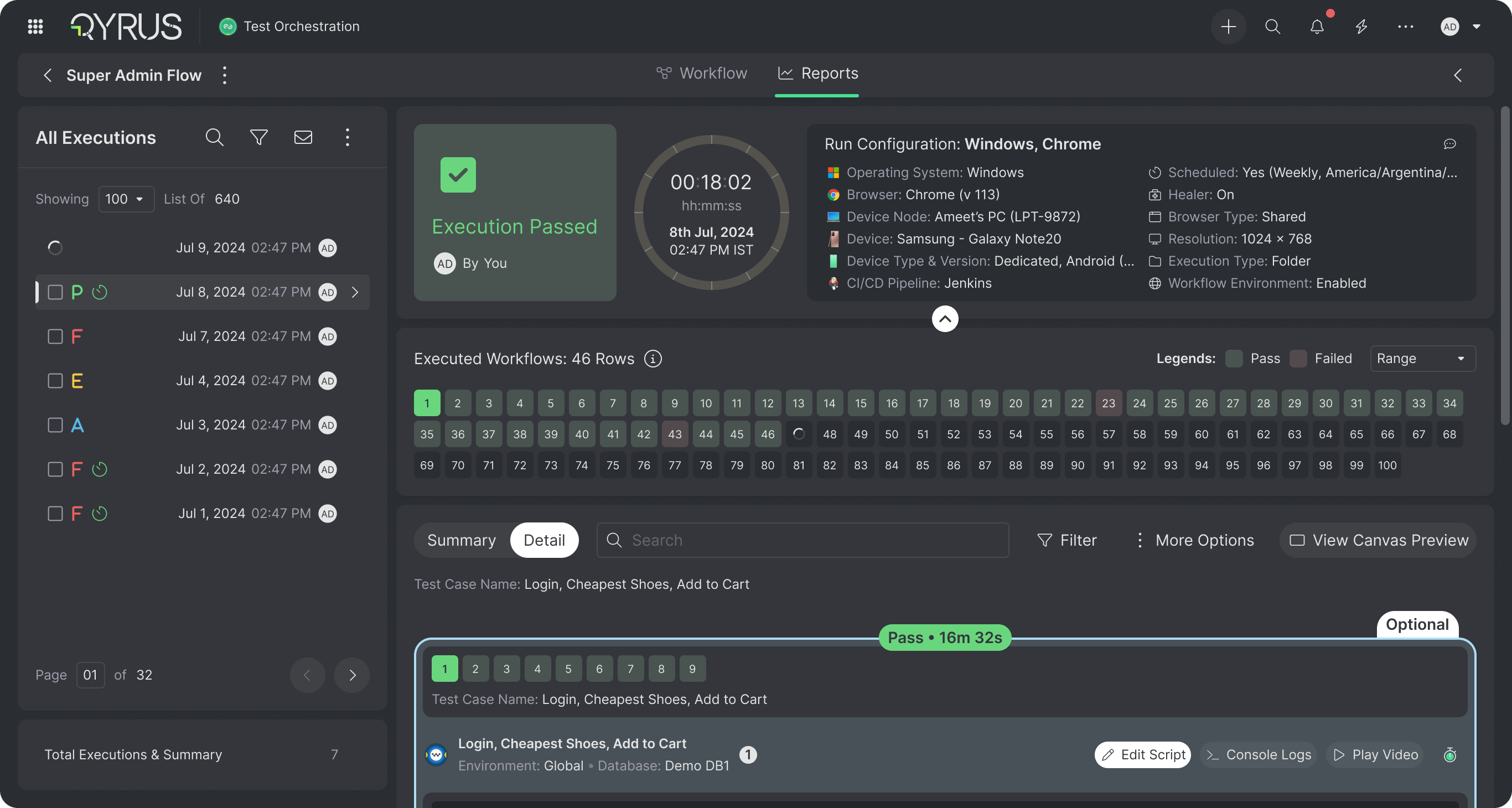Click the vertical scrollbar on right
The width and height of the screenshot is (1512, 808).
(x=1504, y=265)
